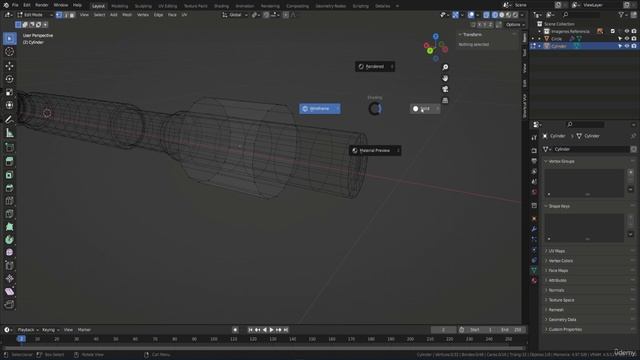This screenshot has width=640, height=360.
Task: Collapse the Vertex Groups panel
Action: pos(561,161)
